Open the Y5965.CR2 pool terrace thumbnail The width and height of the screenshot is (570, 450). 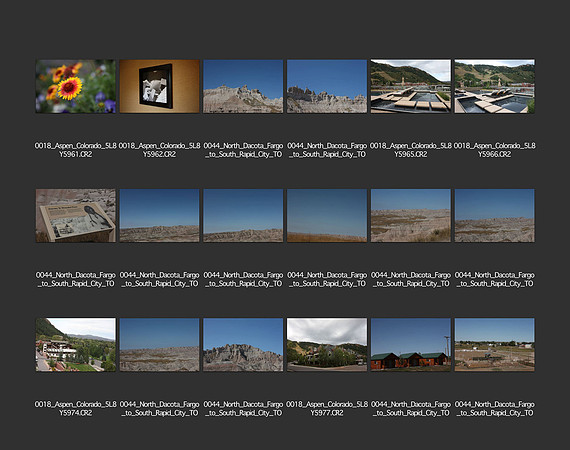click(411, 86)
